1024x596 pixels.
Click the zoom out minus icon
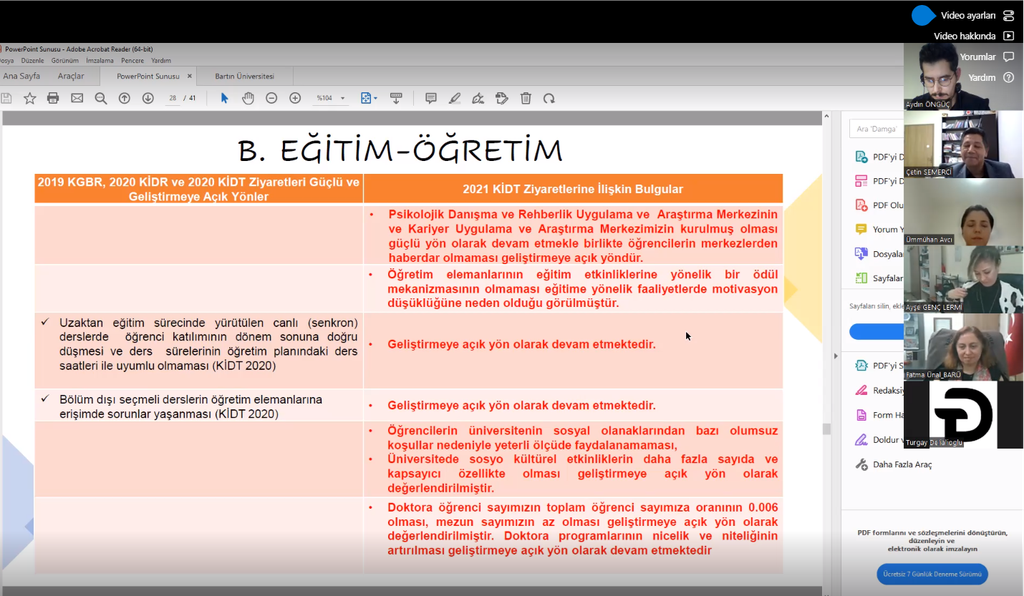271,98
